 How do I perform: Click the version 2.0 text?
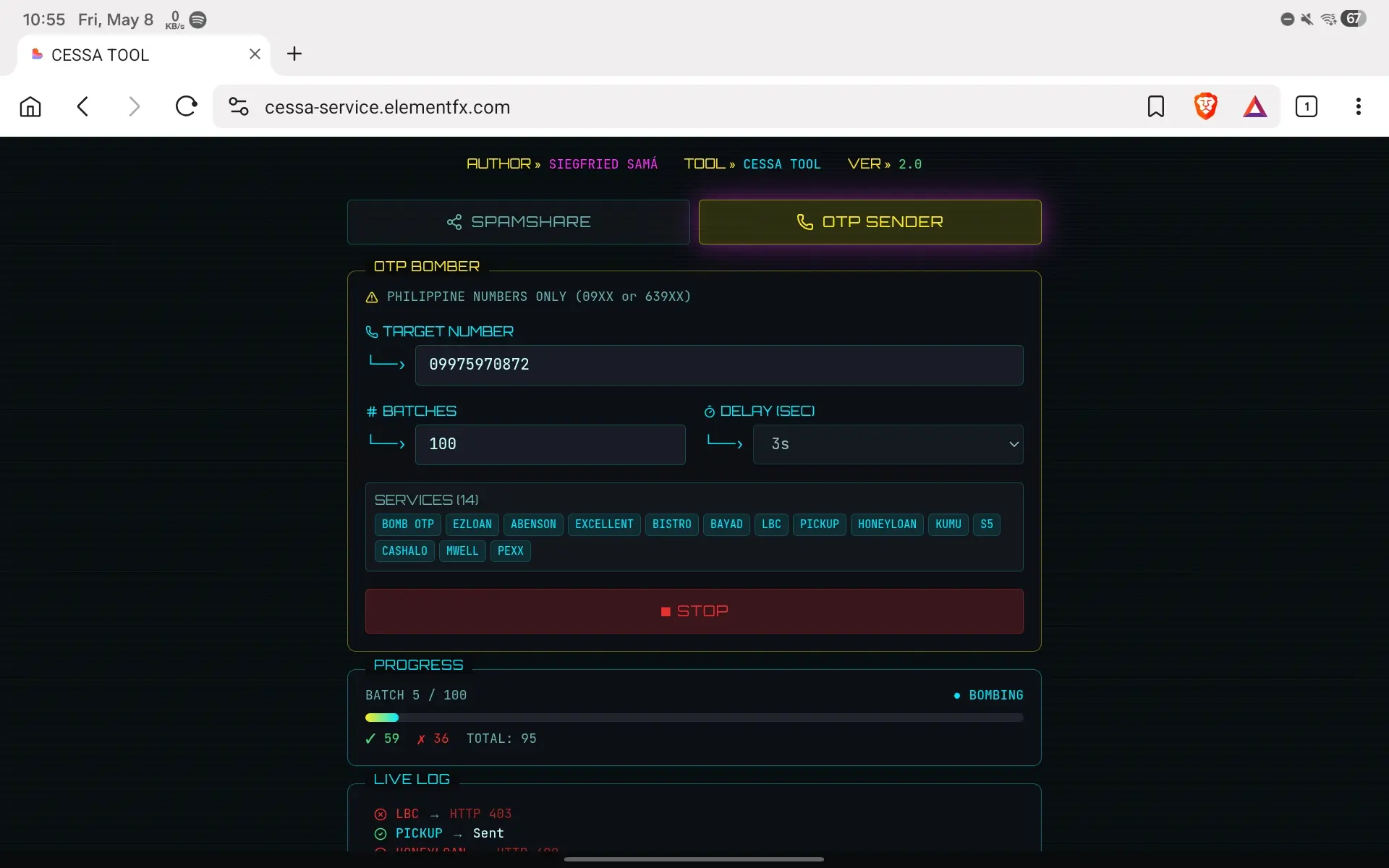tap(910, 164)
